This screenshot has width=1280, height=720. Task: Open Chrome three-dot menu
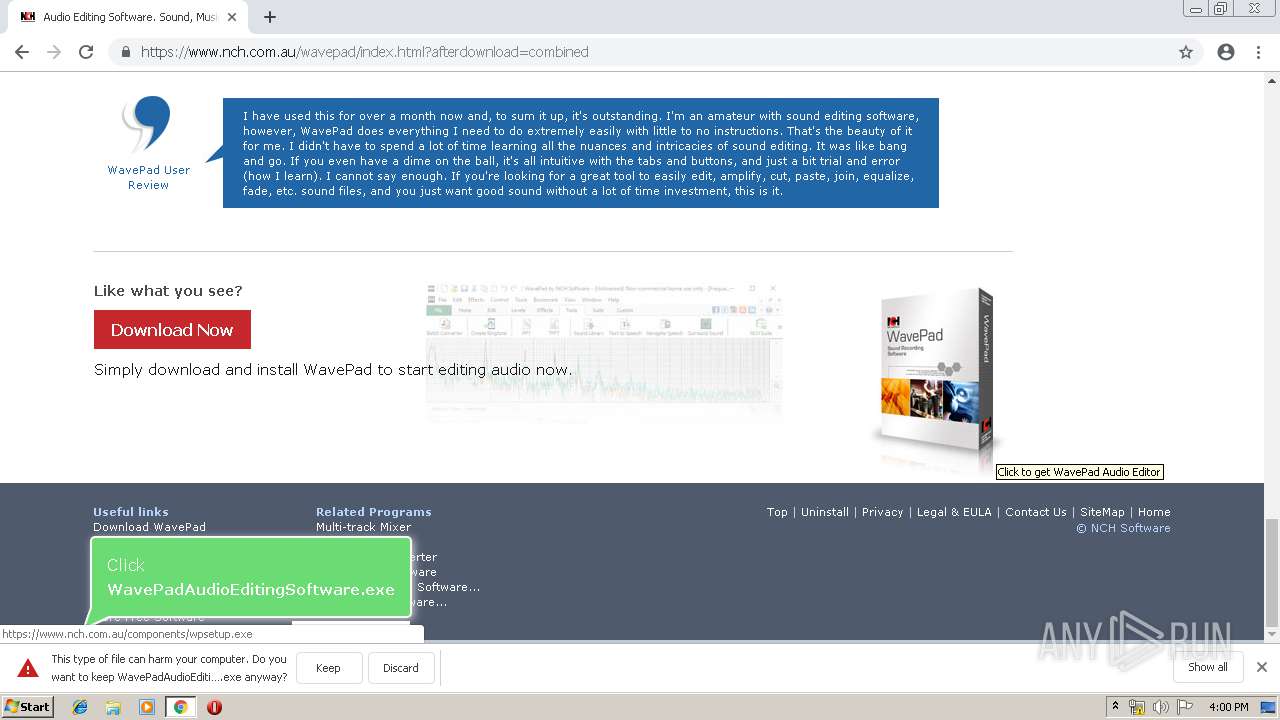tap(1258, 52)
